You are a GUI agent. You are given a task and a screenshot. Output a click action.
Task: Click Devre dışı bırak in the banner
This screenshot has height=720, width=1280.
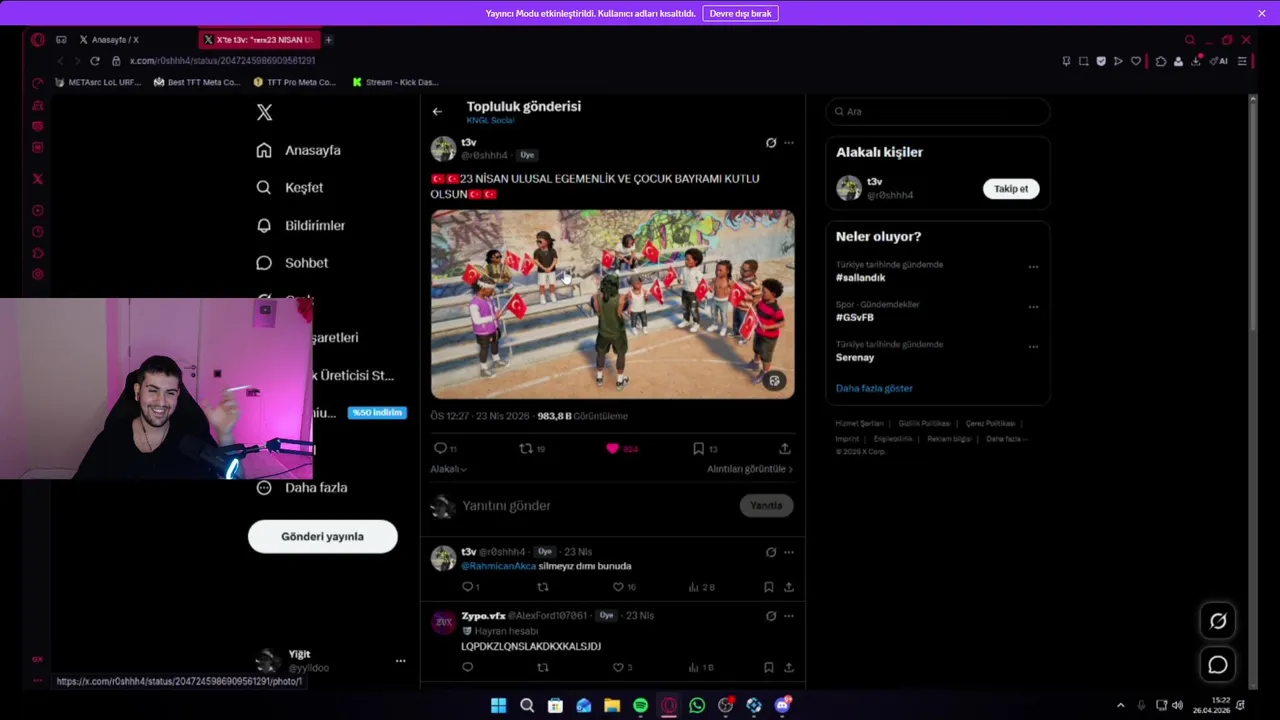coord(740,13)
